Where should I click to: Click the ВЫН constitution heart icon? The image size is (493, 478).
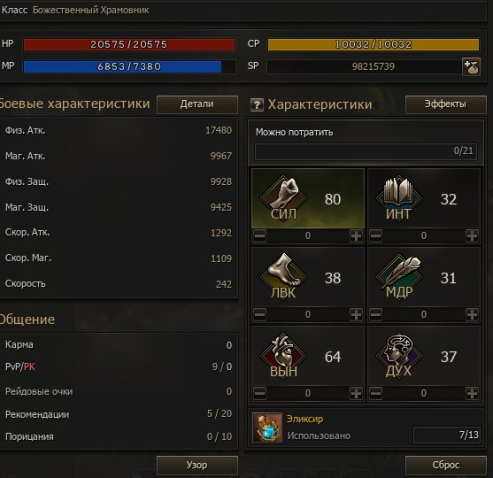coord(283,354)
